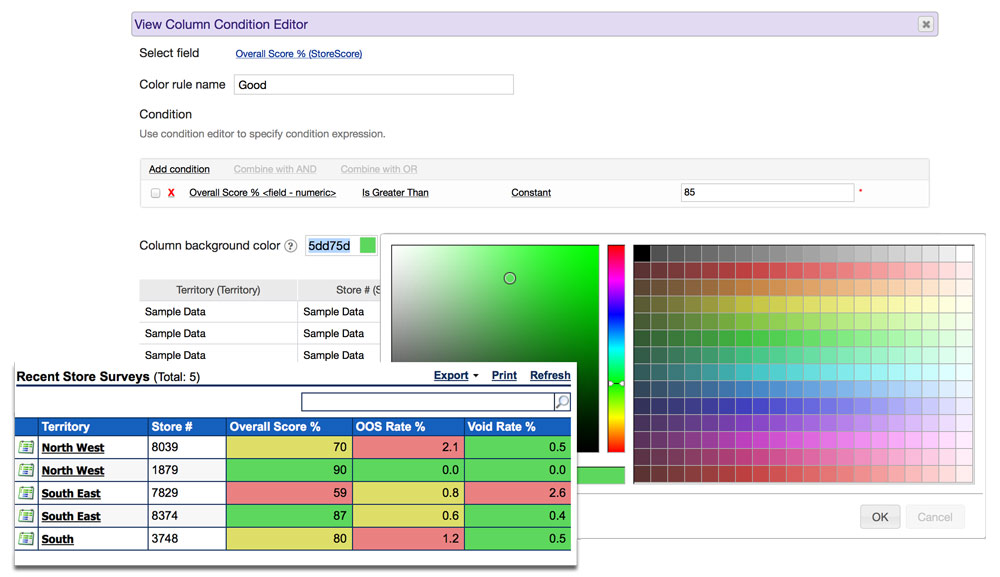Screen dimensions: 1000x577
Task: Open the column background color help icon
Action: pos(290,245)
